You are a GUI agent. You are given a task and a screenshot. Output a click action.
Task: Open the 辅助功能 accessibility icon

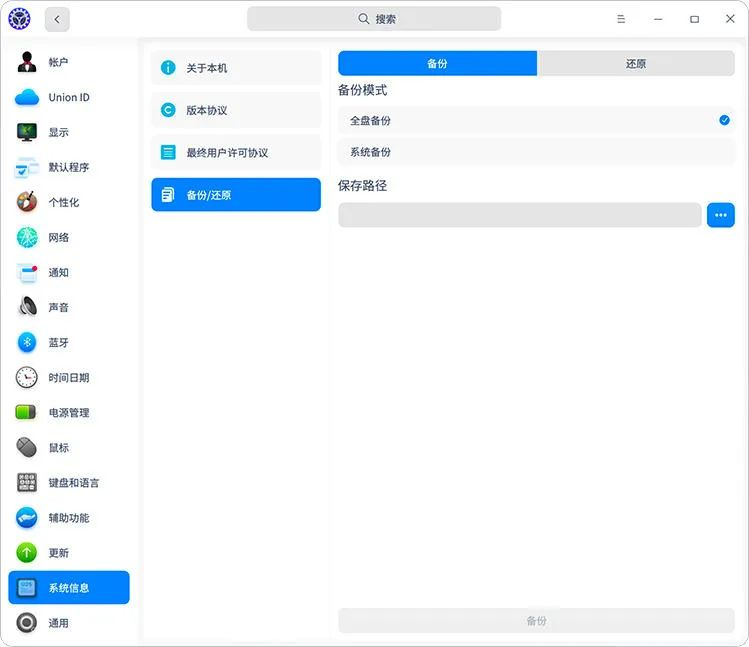[27, 518]
